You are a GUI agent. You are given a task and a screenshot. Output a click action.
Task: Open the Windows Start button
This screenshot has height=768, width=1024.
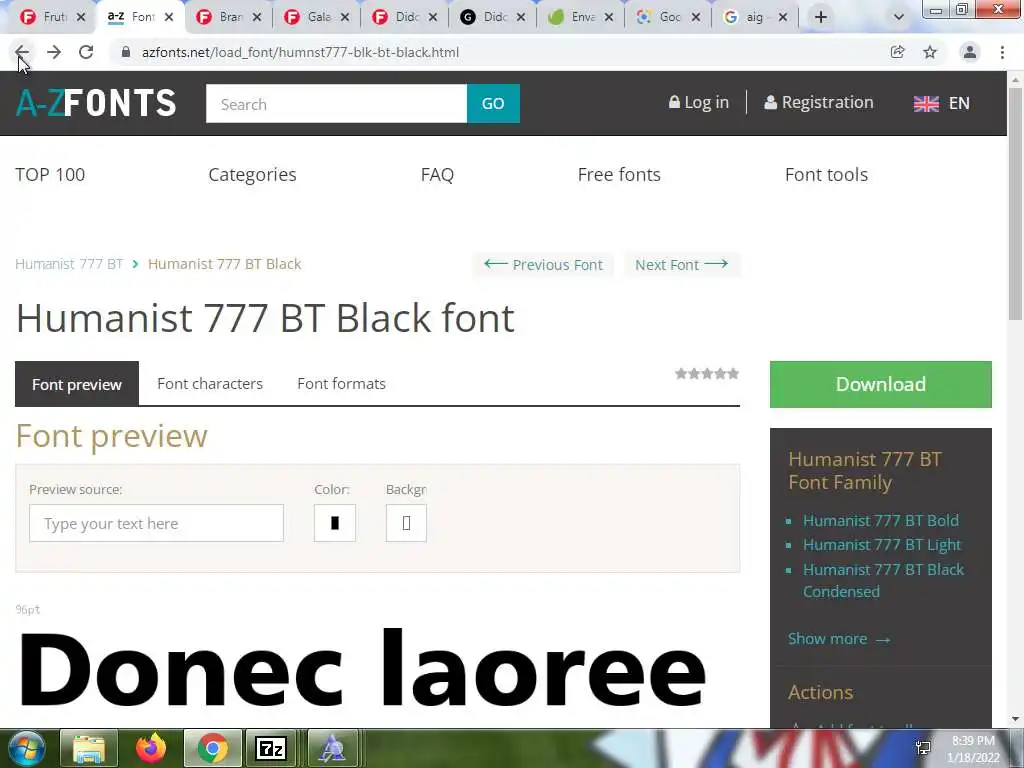[25, 748]
